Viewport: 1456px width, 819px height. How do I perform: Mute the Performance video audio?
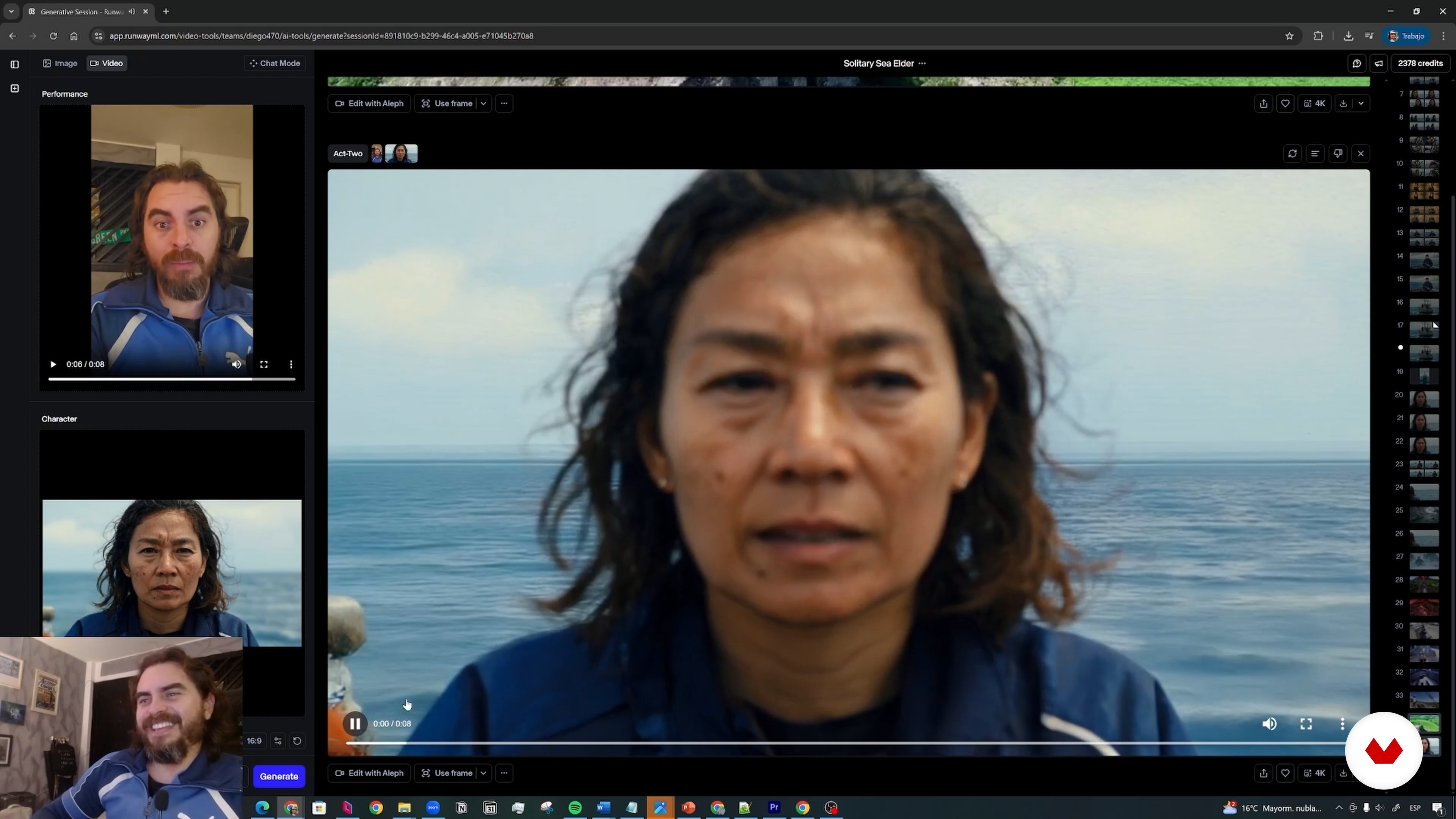point(236,364)
